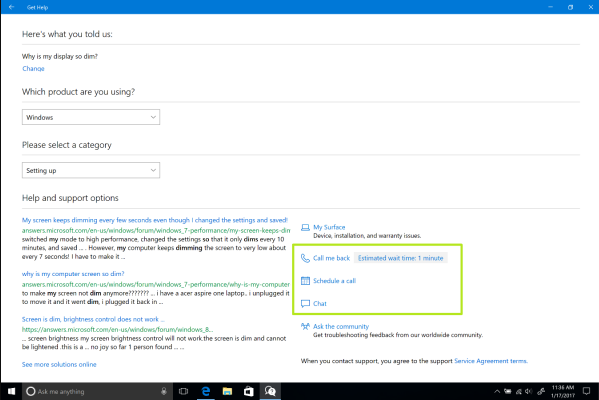The image size is (599, 400).
Task: Click the My Surface laptop icon
Action: tap(305, 227)
